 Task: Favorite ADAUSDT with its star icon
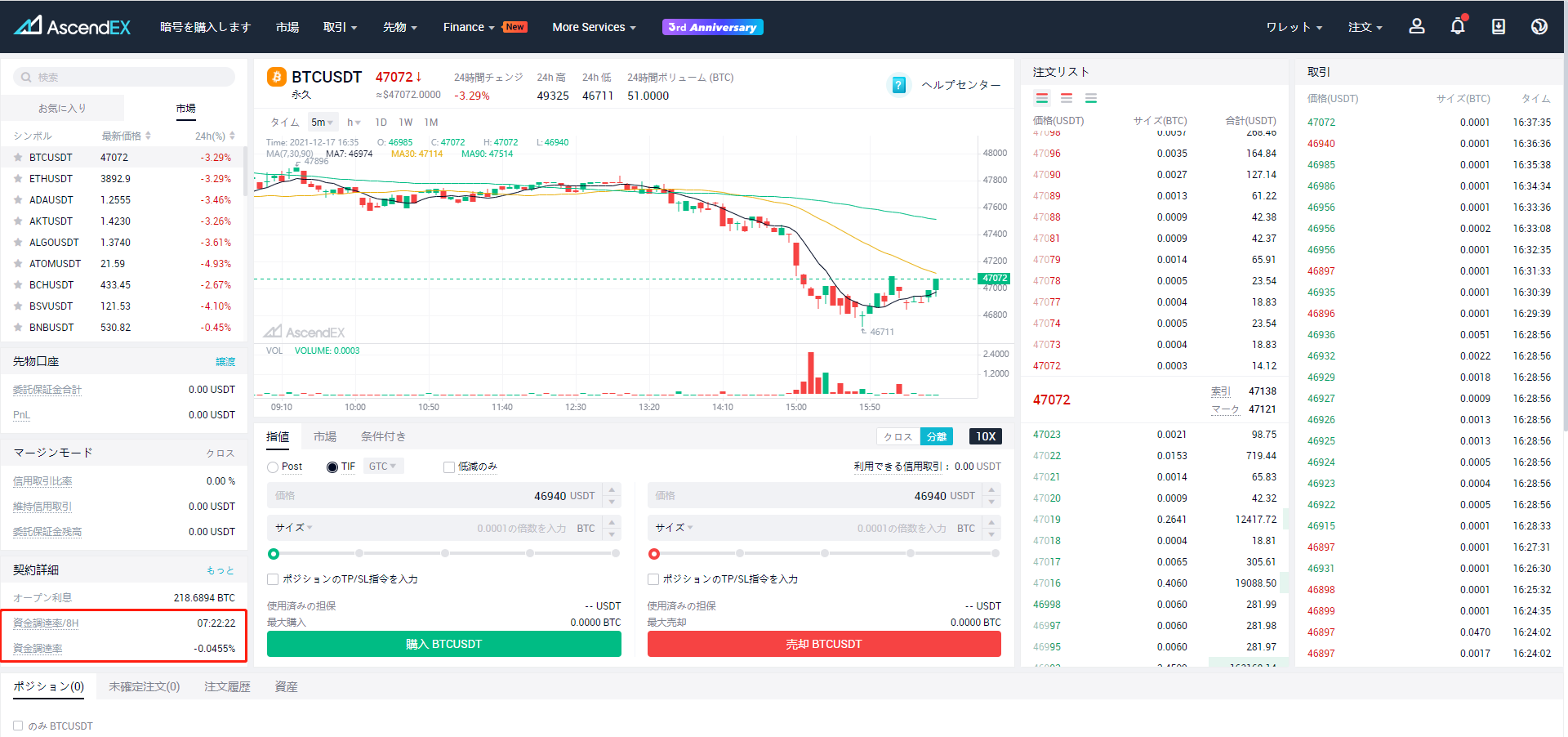pyautogui.click(x=18, y=199)
